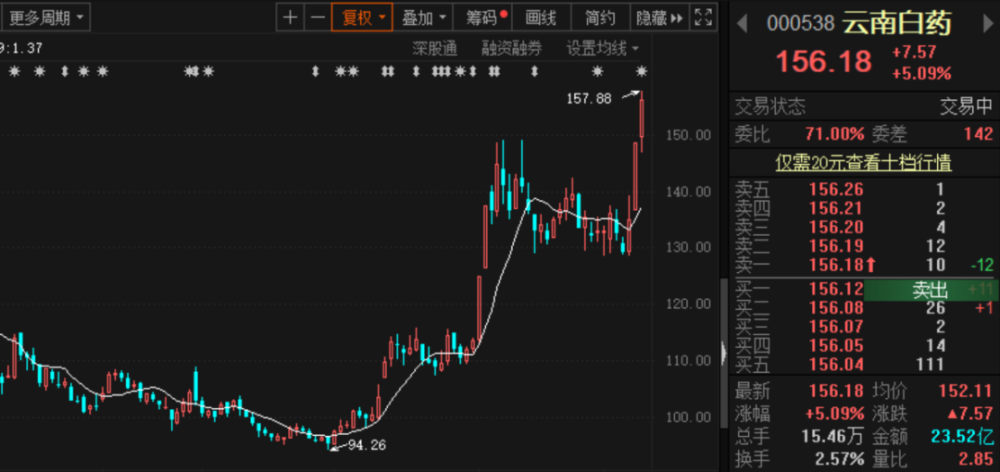The height and width of the screenshot is (472, 1000).
Task: Zoom out chart with minus button
Action: pyautogui.click(x=317, y=17)
